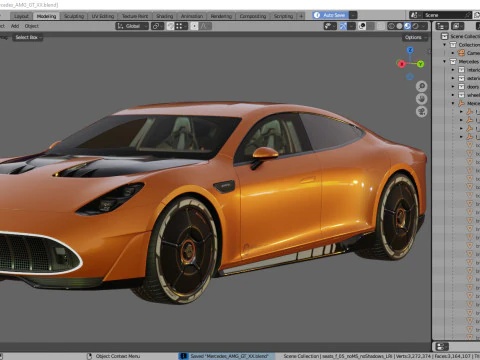480x360 pixels.
Task: Open the pivot point selector
Action: point(157,26)
